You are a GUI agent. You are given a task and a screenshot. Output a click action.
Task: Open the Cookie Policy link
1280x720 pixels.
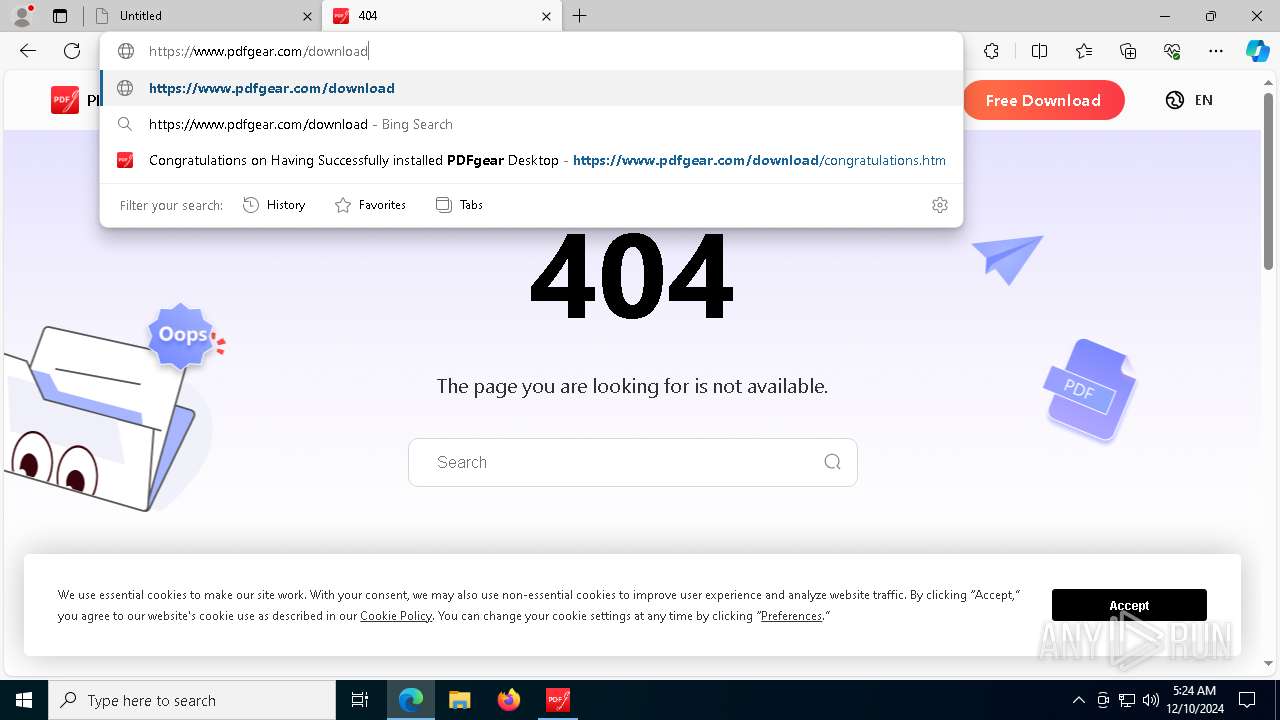click(x=396, y=616)
